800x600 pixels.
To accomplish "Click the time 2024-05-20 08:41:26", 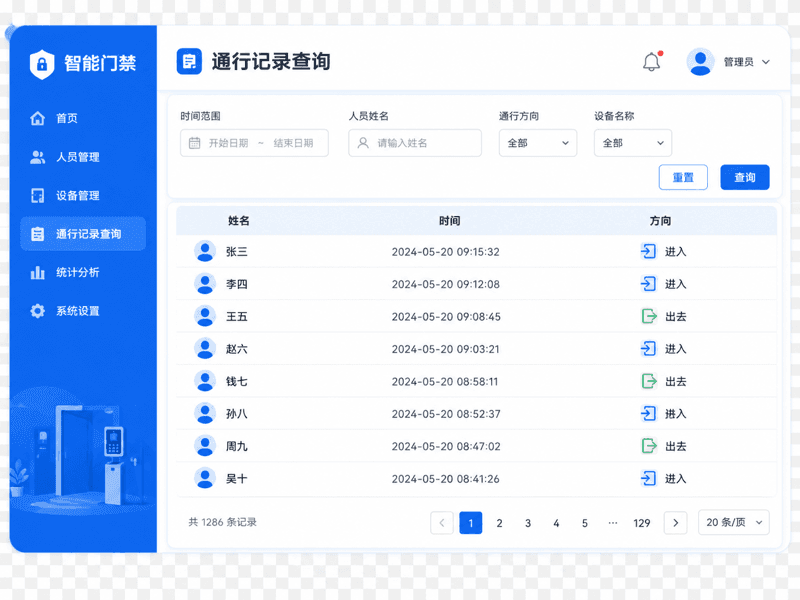I will 445,479.
